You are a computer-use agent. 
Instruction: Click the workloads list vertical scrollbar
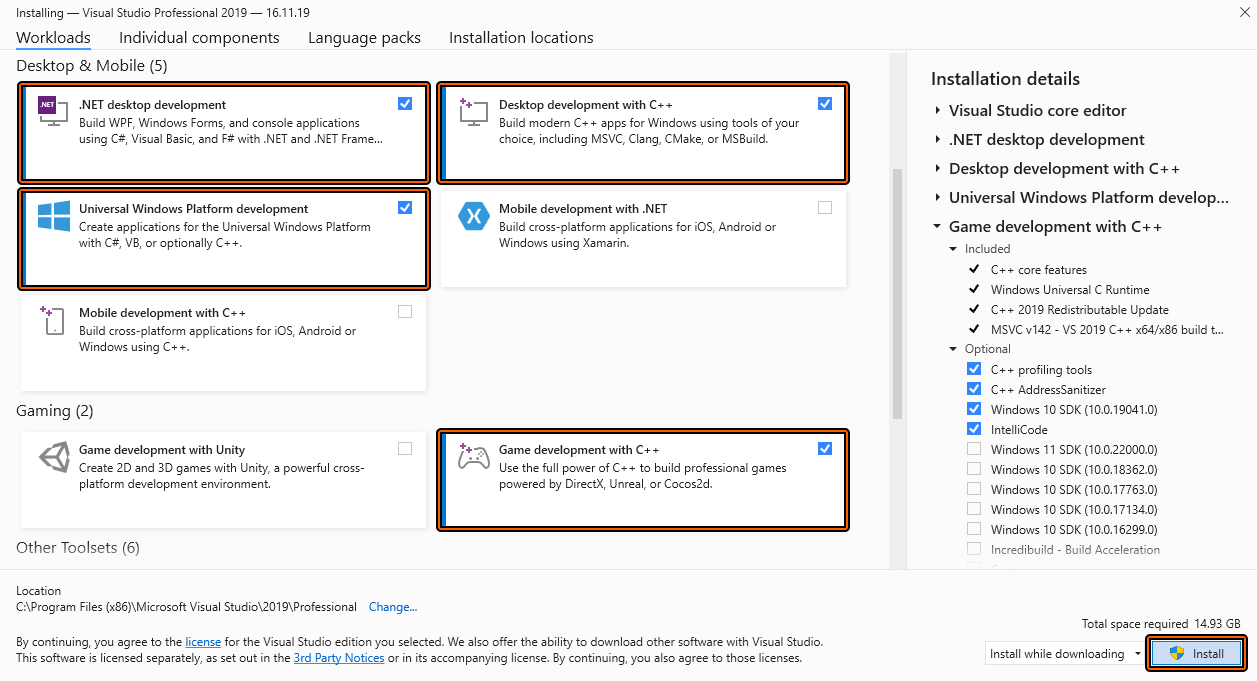[897, 290]
